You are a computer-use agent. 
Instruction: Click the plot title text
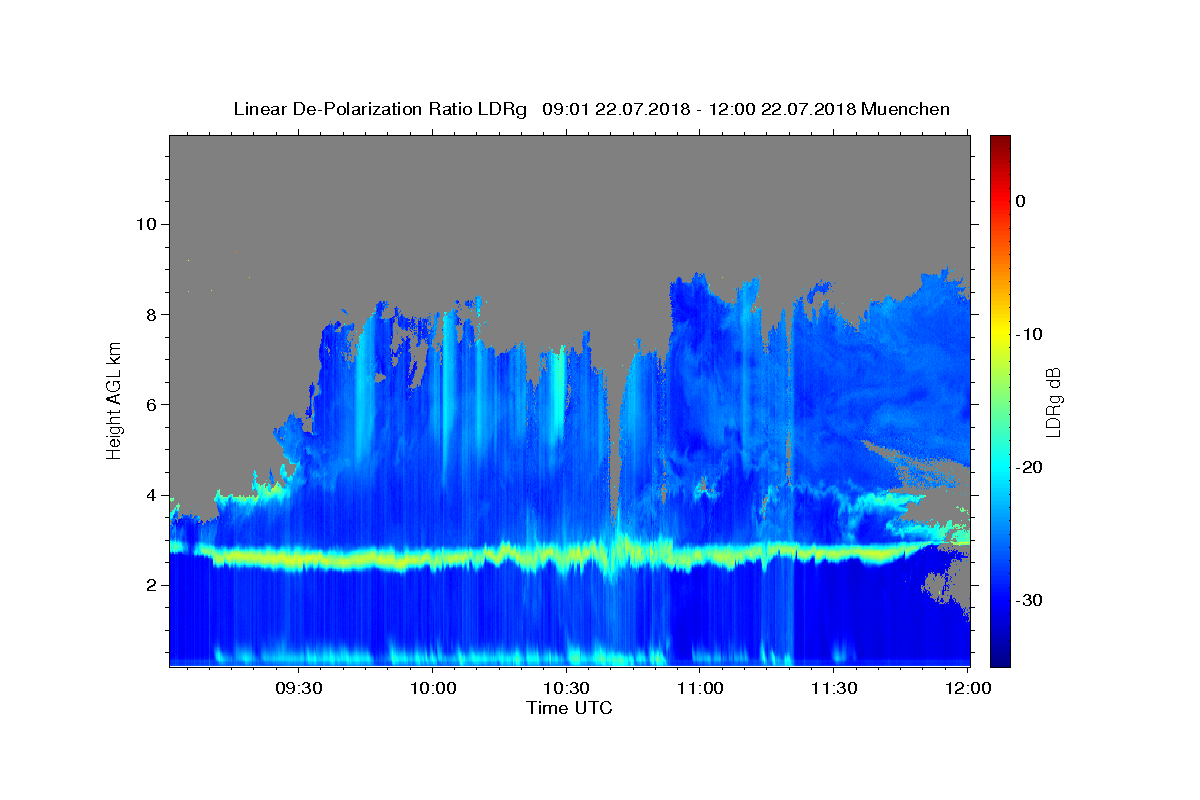coord(591,109)
